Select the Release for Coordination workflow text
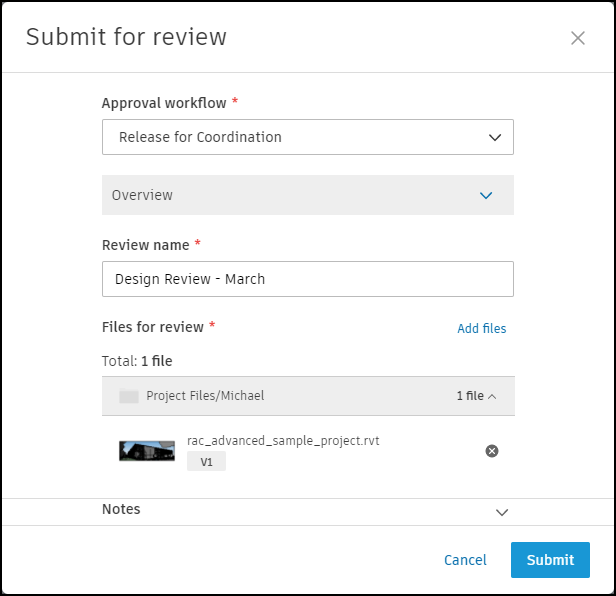 (200, 138)
